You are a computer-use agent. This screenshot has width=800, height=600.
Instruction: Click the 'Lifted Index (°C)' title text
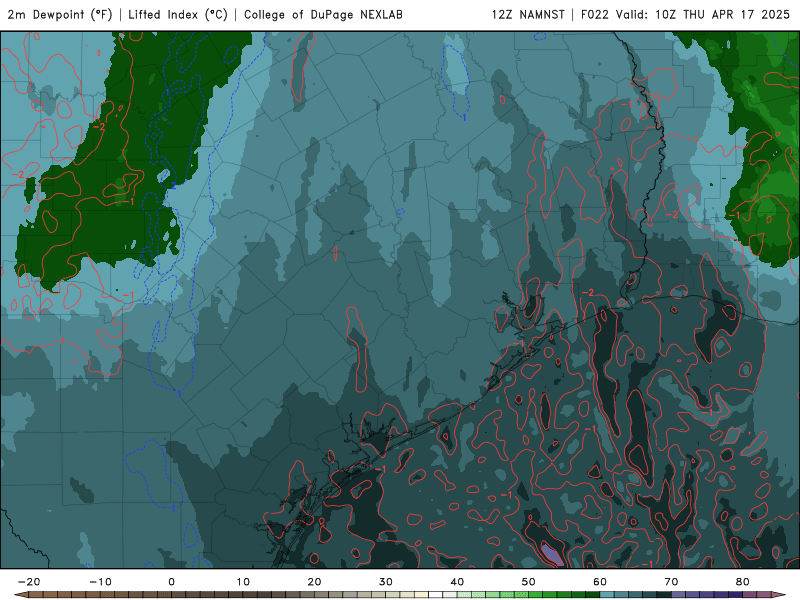(178, 14)
